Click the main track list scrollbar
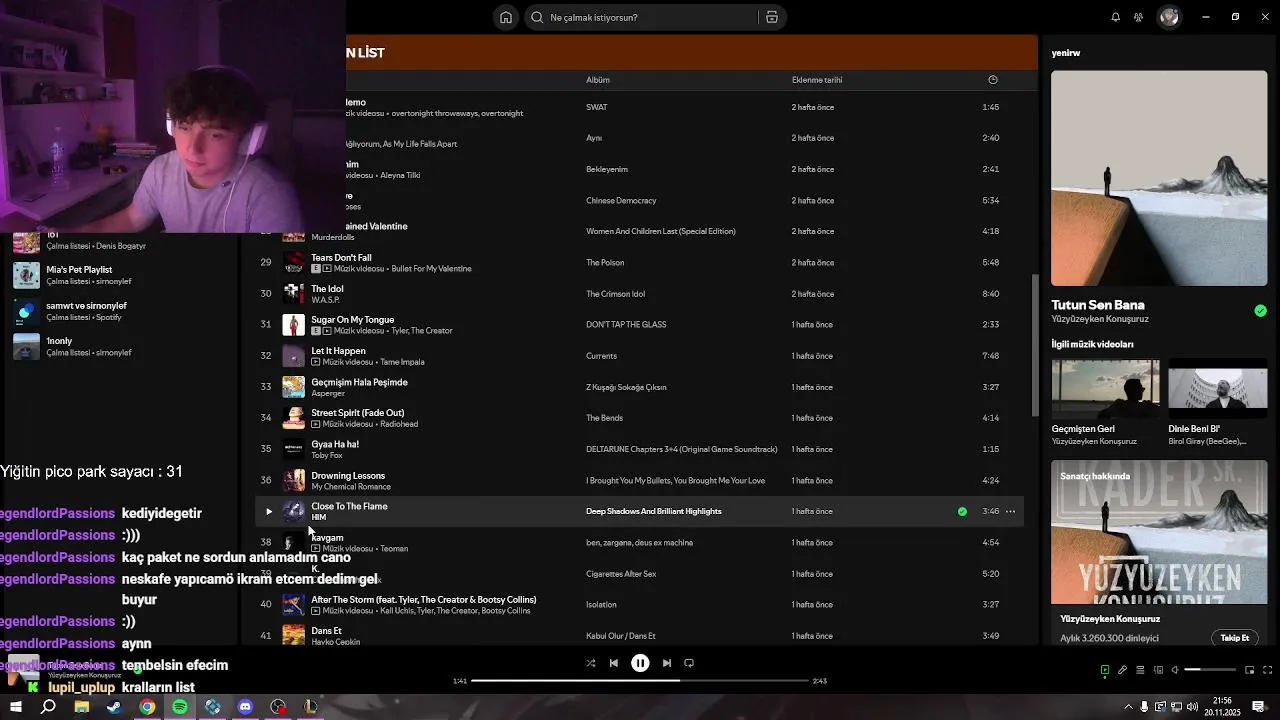Viewport: 1280px width, 720px height. point(1034,345)
